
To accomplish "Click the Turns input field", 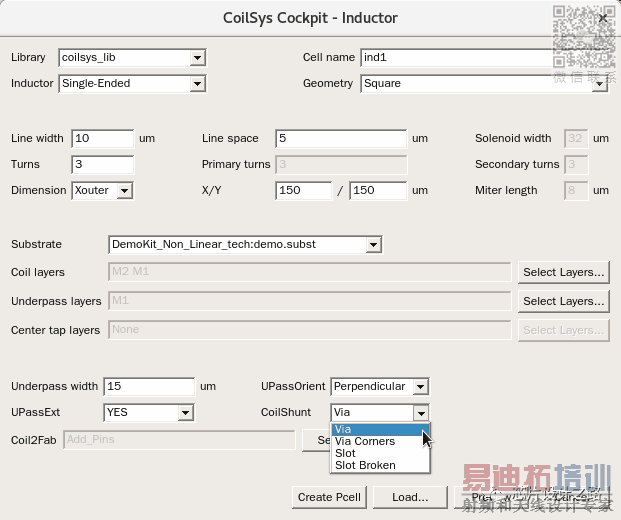I will click(103, 164).
